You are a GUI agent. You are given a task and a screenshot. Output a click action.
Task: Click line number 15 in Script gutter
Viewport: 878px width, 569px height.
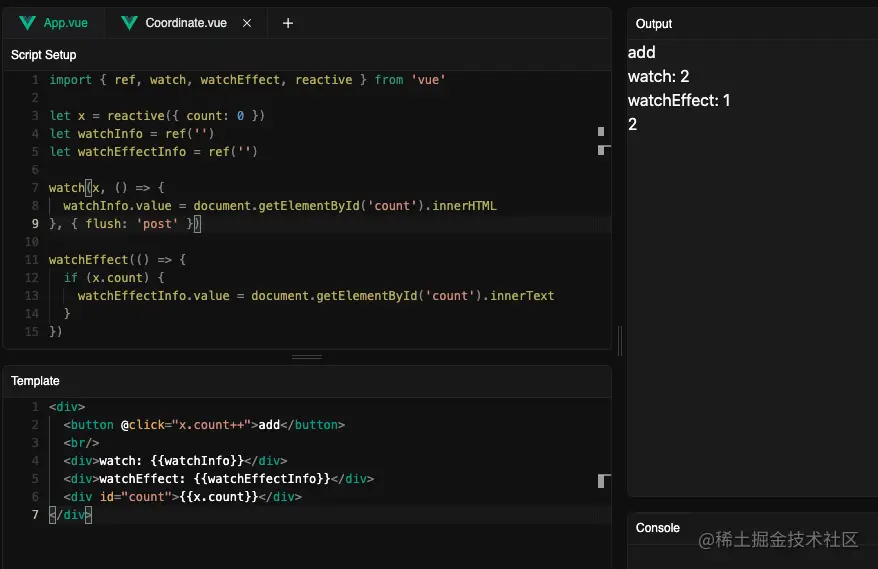pyautogui.click(x=32, y=332)
